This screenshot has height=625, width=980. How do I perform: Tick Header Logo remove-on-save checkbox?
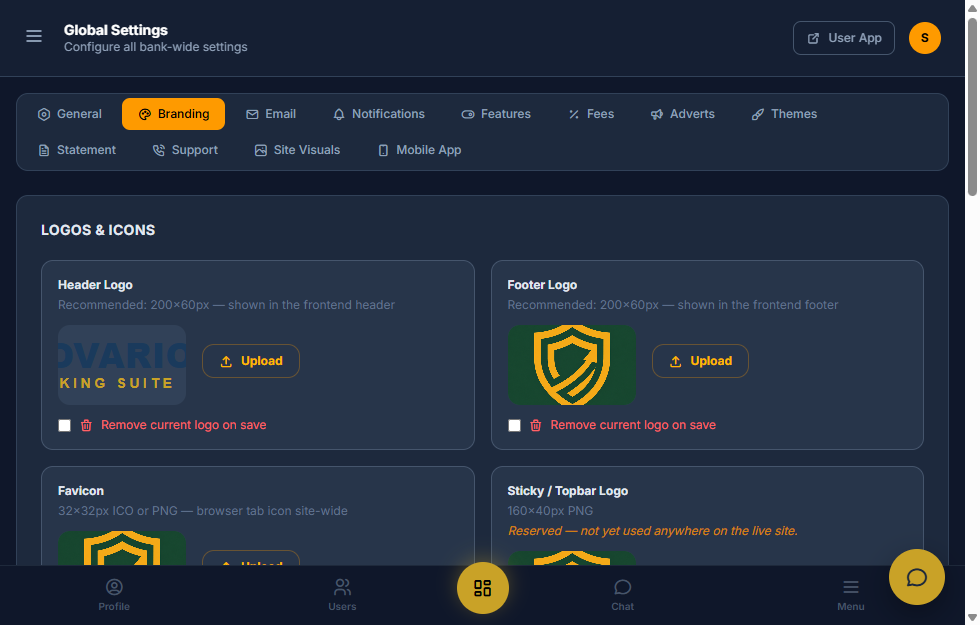pyautogui.click(x=64, y=426)
